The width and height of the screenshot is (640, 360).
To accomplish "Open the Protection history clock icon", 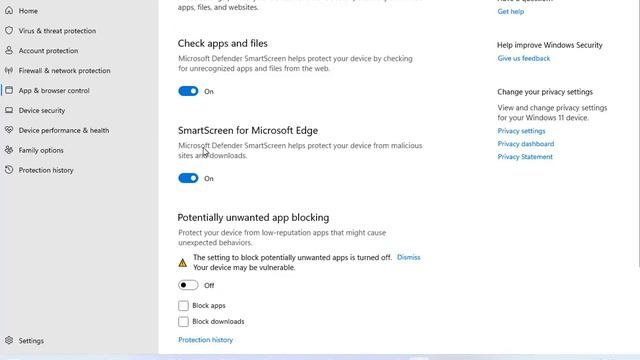I will pos(9,170).
